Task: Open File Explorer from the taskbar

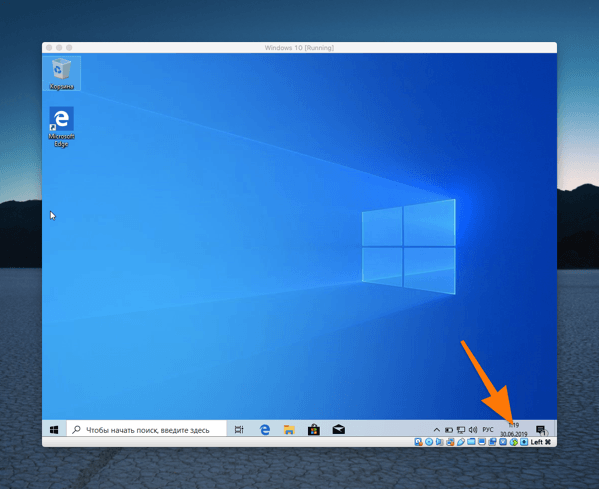Action: pos(289,430)
